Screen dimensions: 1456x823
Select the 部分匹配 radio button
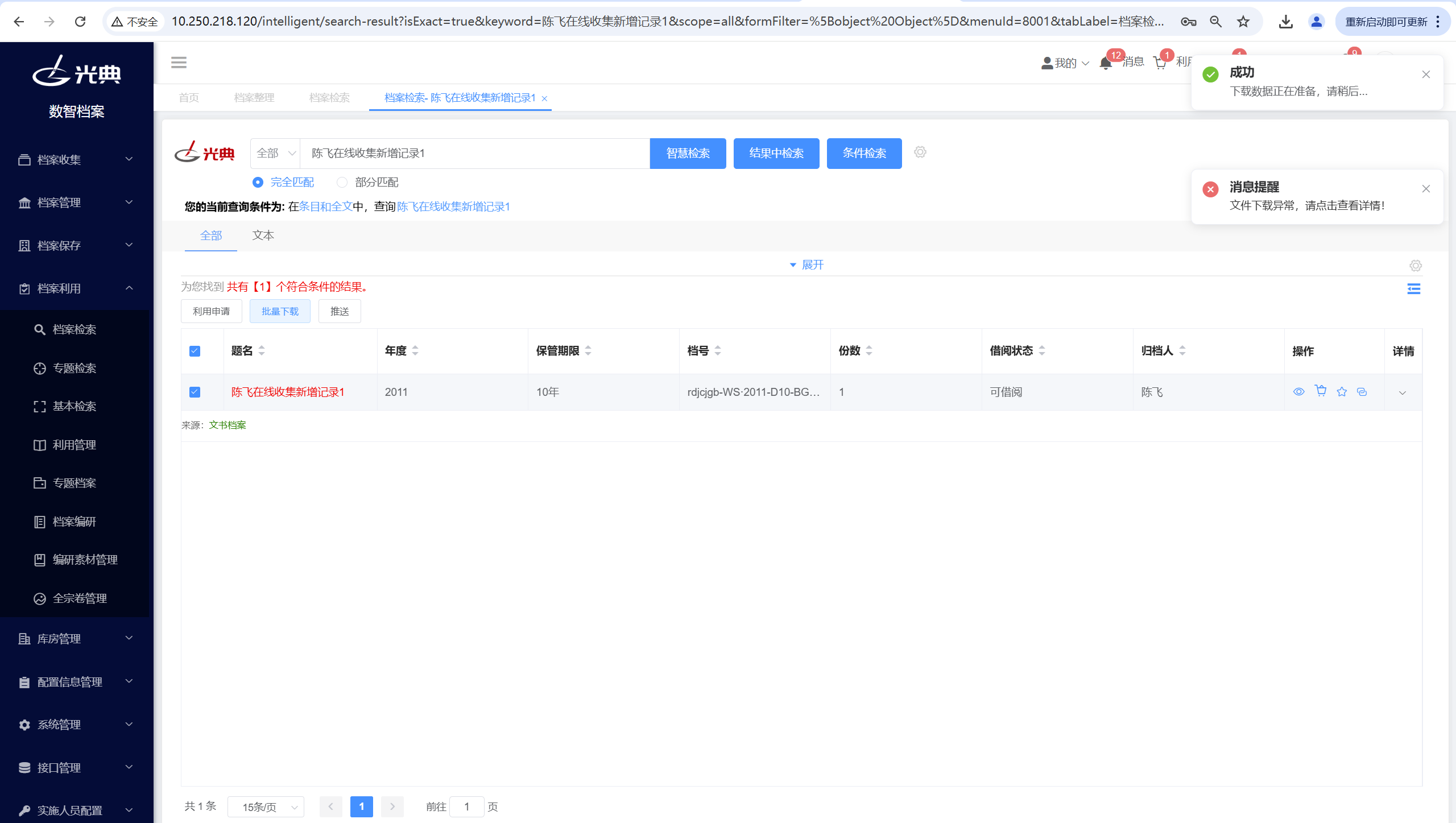(x=342, y=182)
